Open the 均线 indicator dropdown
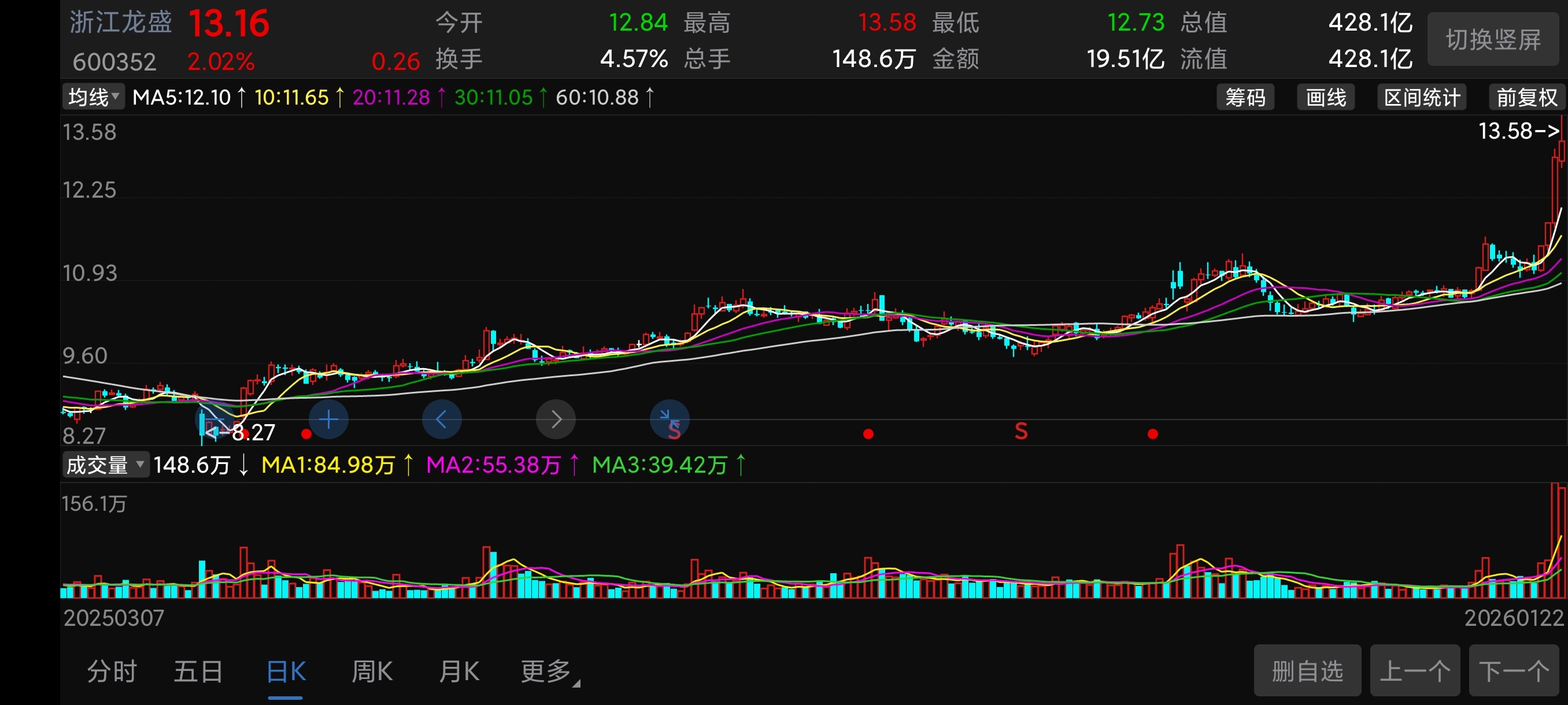 tap(93, 97)
